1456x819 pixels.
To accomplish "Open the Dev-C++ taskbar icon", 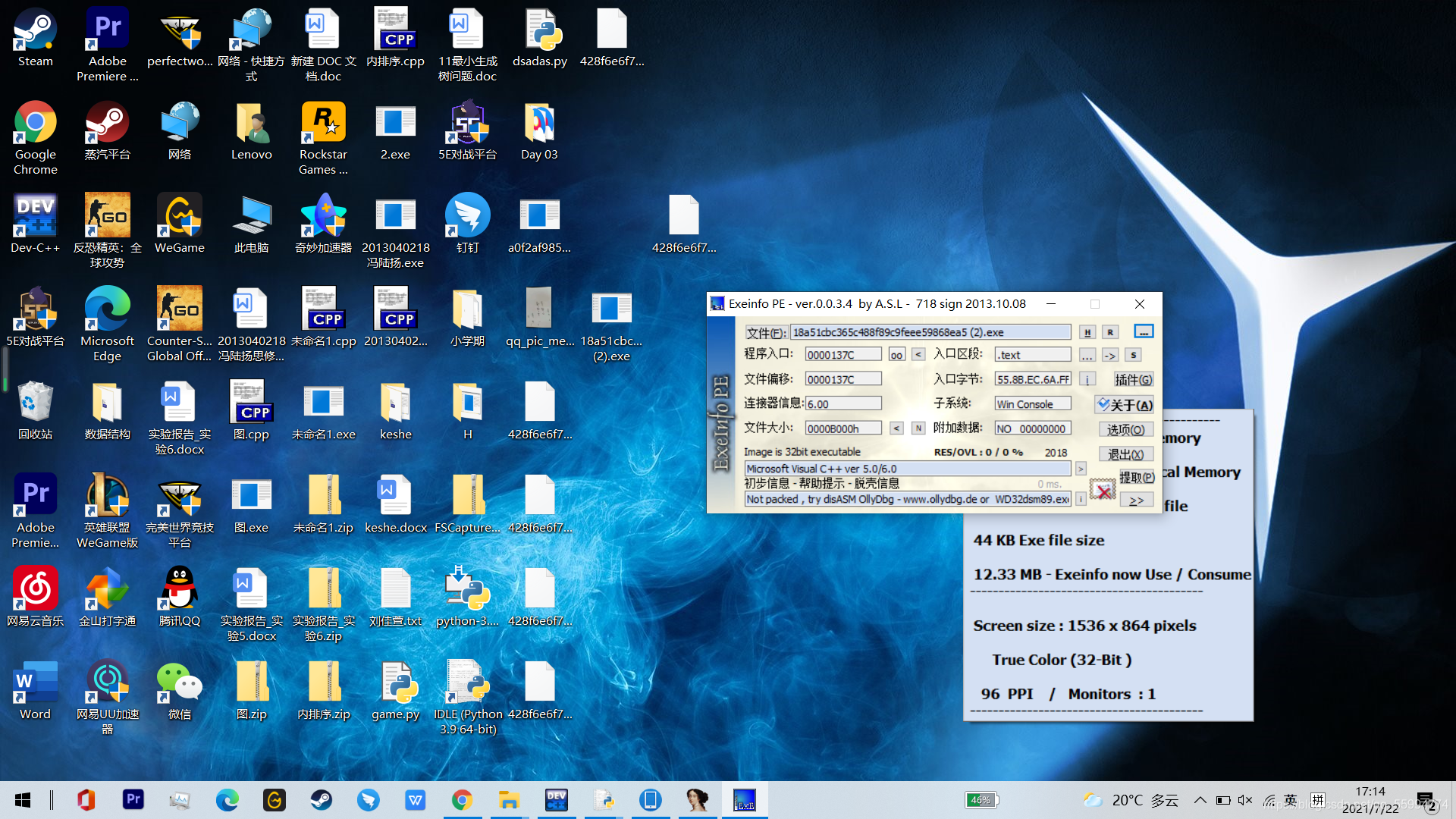I will (x=556, y=800).
